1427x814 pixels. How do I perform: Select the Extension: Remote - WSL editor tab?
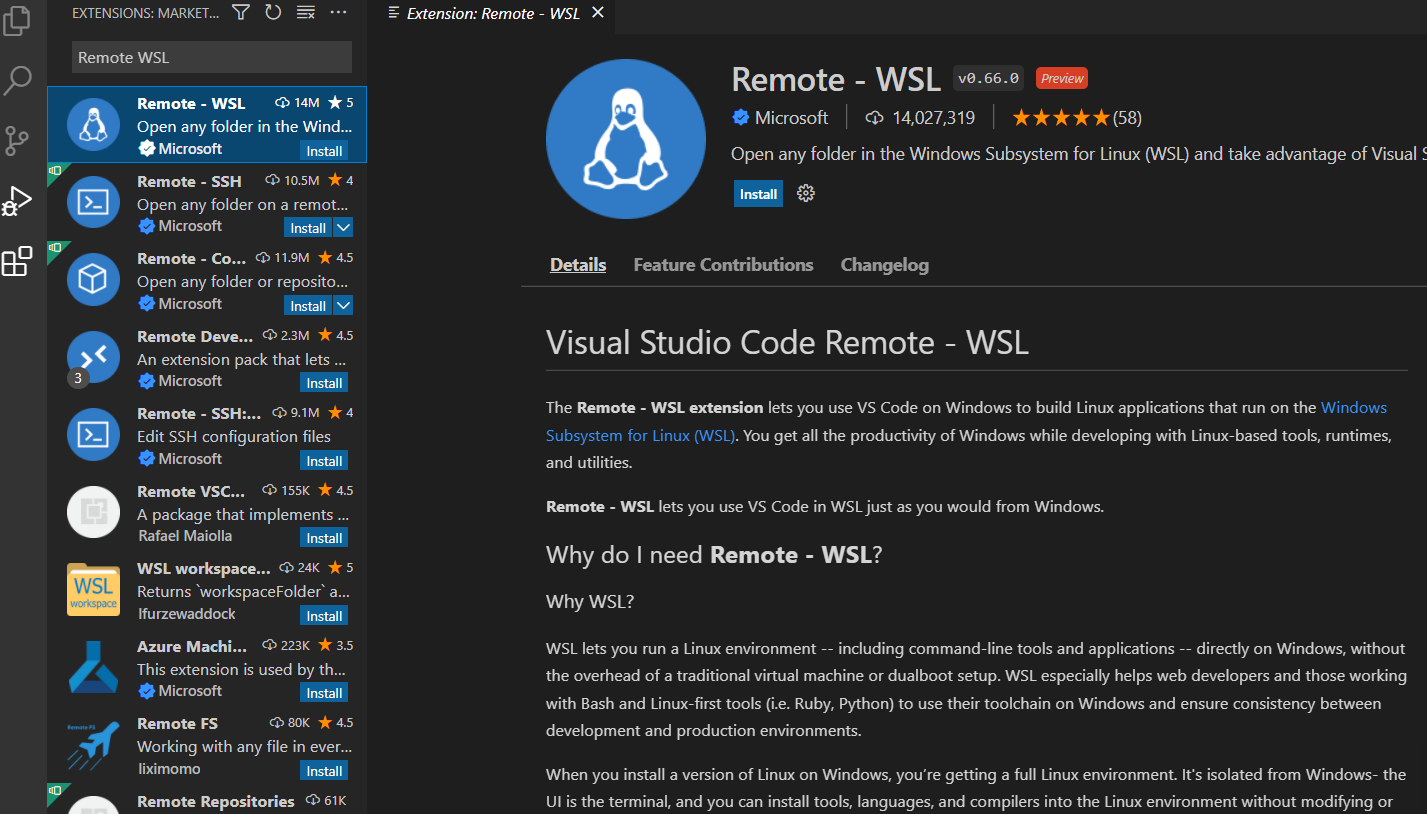(x=494, y=13)
